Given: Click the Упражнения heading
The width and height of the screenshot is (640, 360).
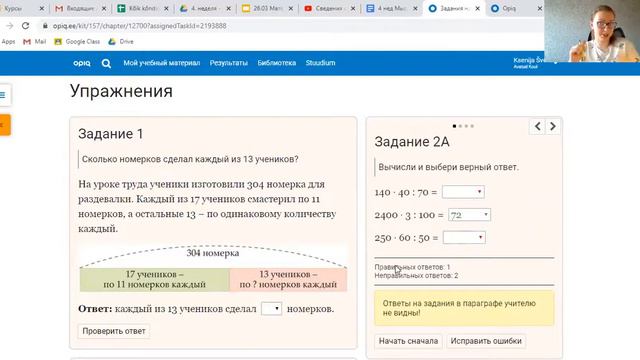Looking at the screenshot, I should (x=121, y=91).
